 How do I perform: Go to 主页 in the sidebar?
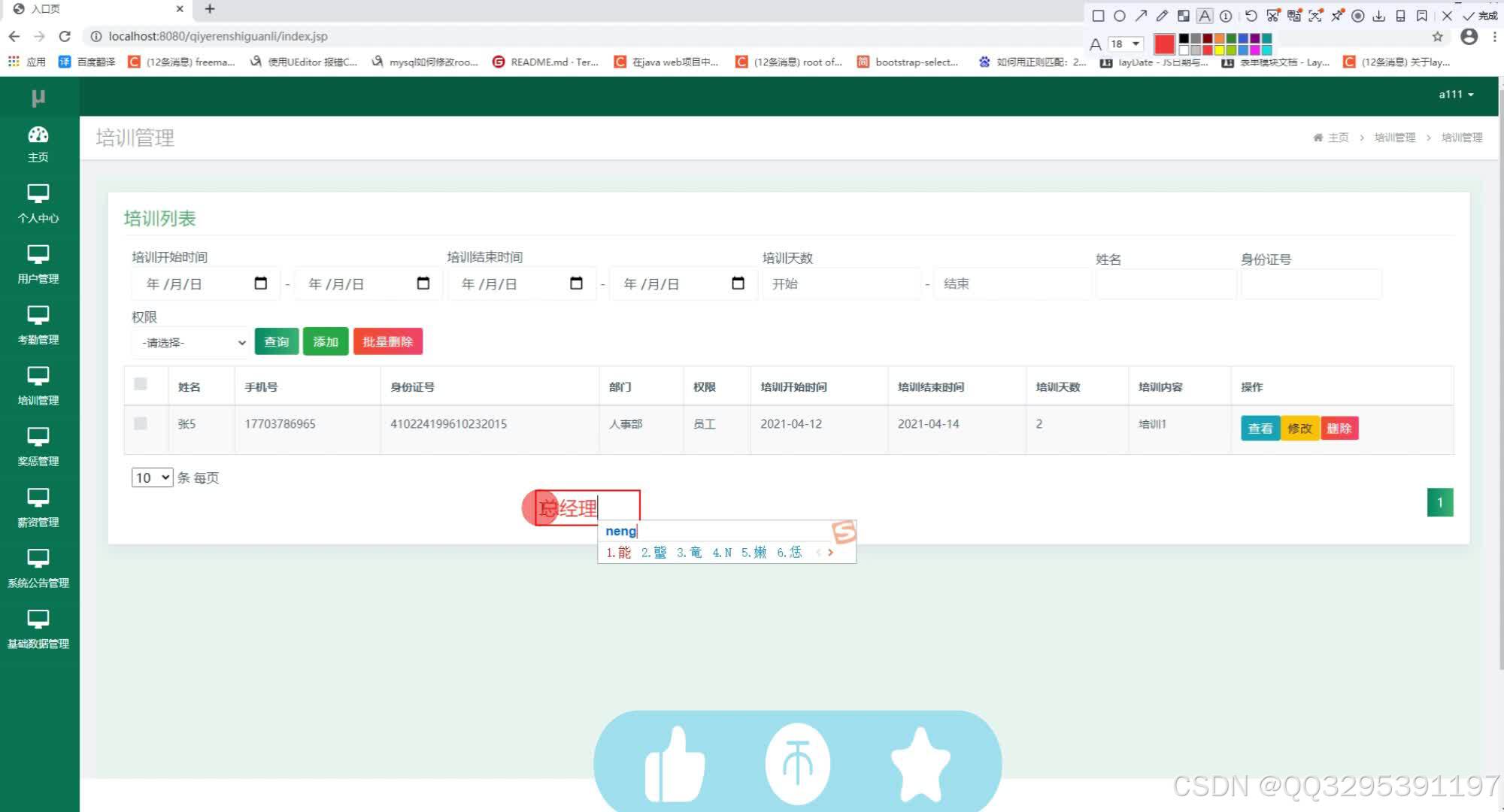(38, 144)
